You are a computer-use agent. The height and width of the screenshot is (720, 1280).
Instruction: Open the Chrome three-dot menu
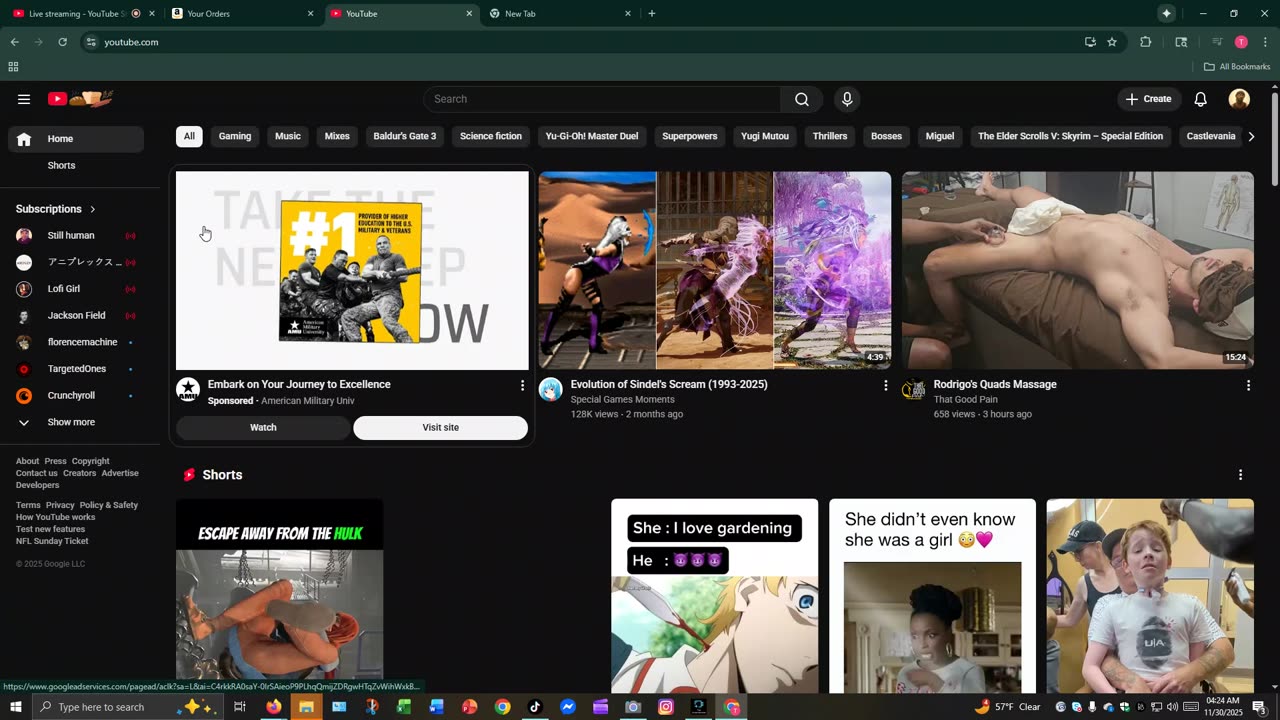pyautogui.click(x=1266, y=42)
